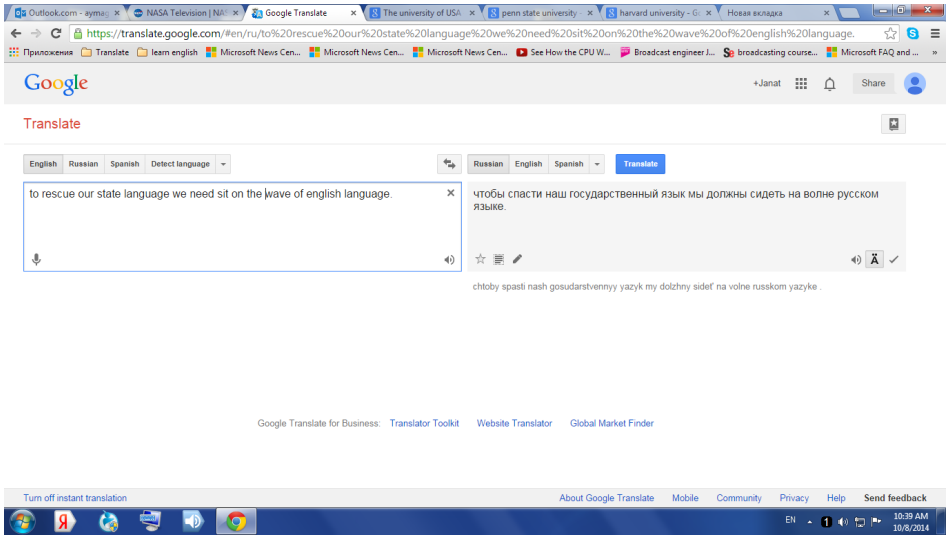This screenshot has height=541, width=947.
Task: Listen to the Russian translation speaker icon
Action: pyautogui.click(x=856, y=260)
